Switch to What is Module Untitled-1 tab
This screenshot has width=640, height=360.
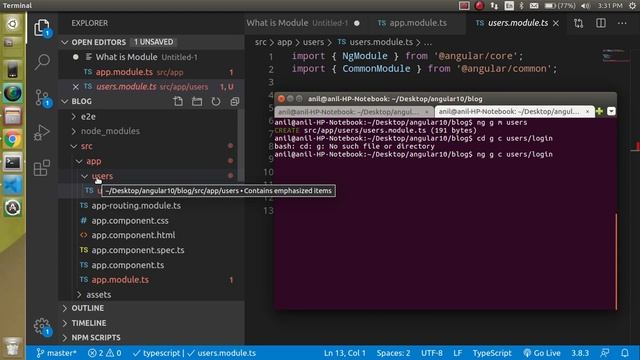pos(303,23)
